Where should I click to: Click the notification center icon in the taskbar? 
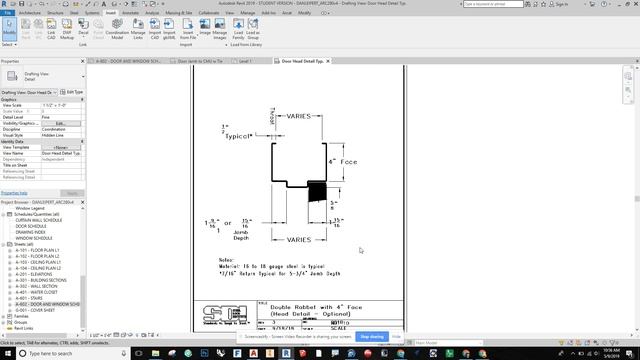point(629,353)
